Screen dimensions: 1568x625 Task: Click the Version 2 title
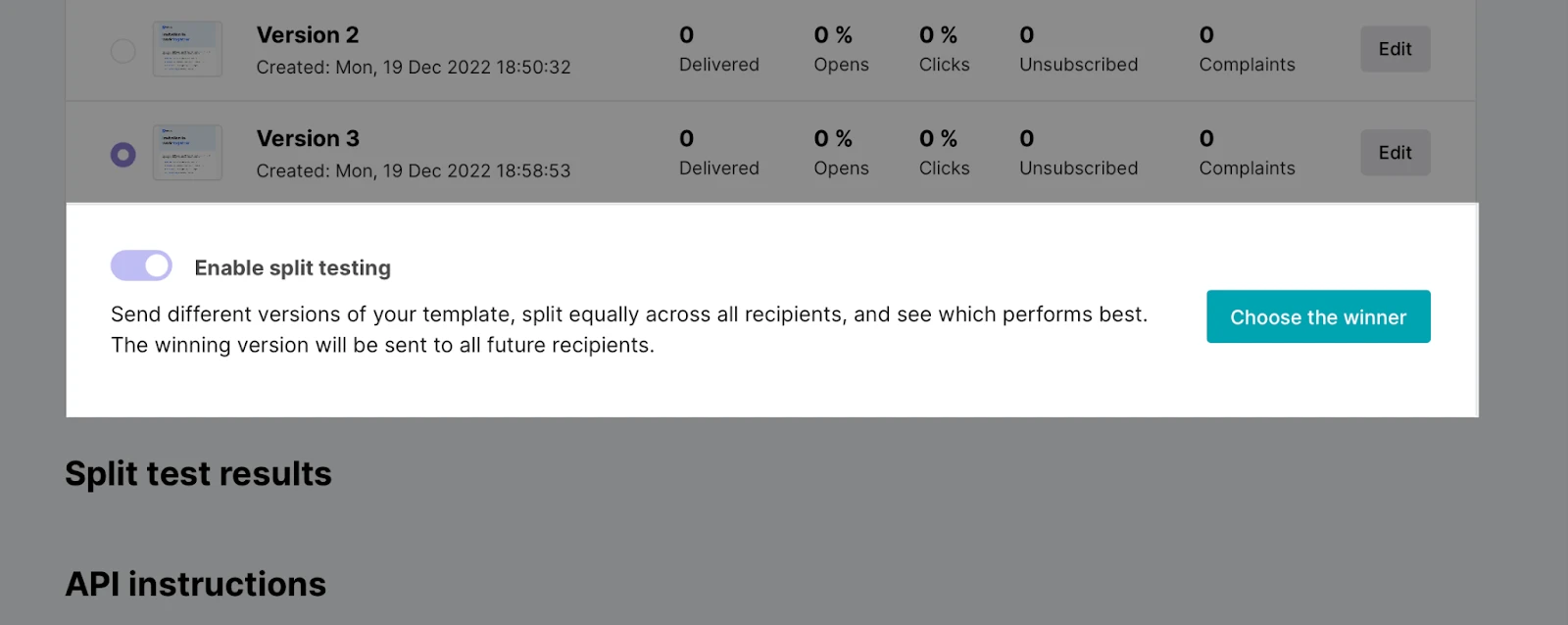(308, 35)
